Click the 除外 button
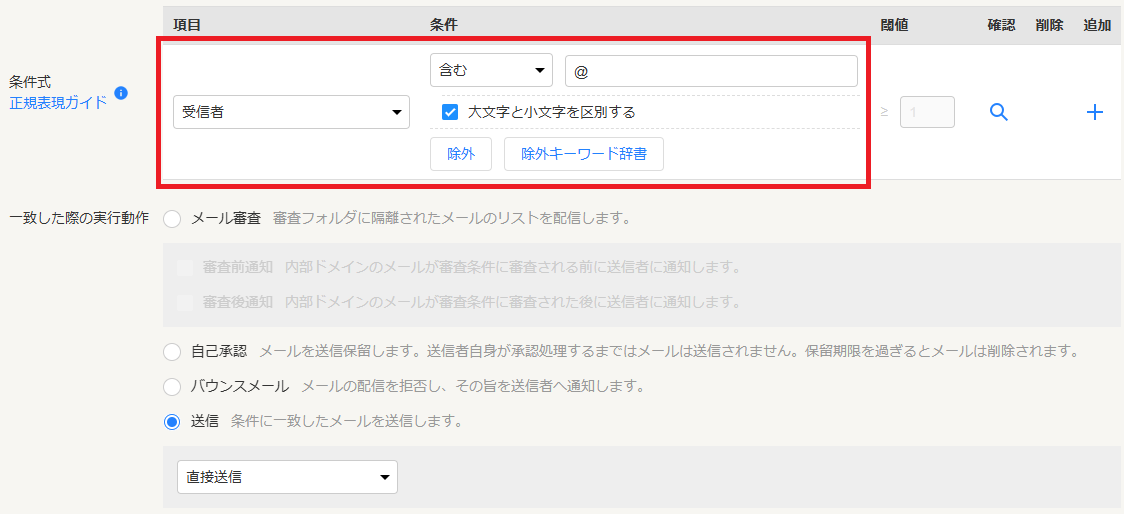 (461, 154)
